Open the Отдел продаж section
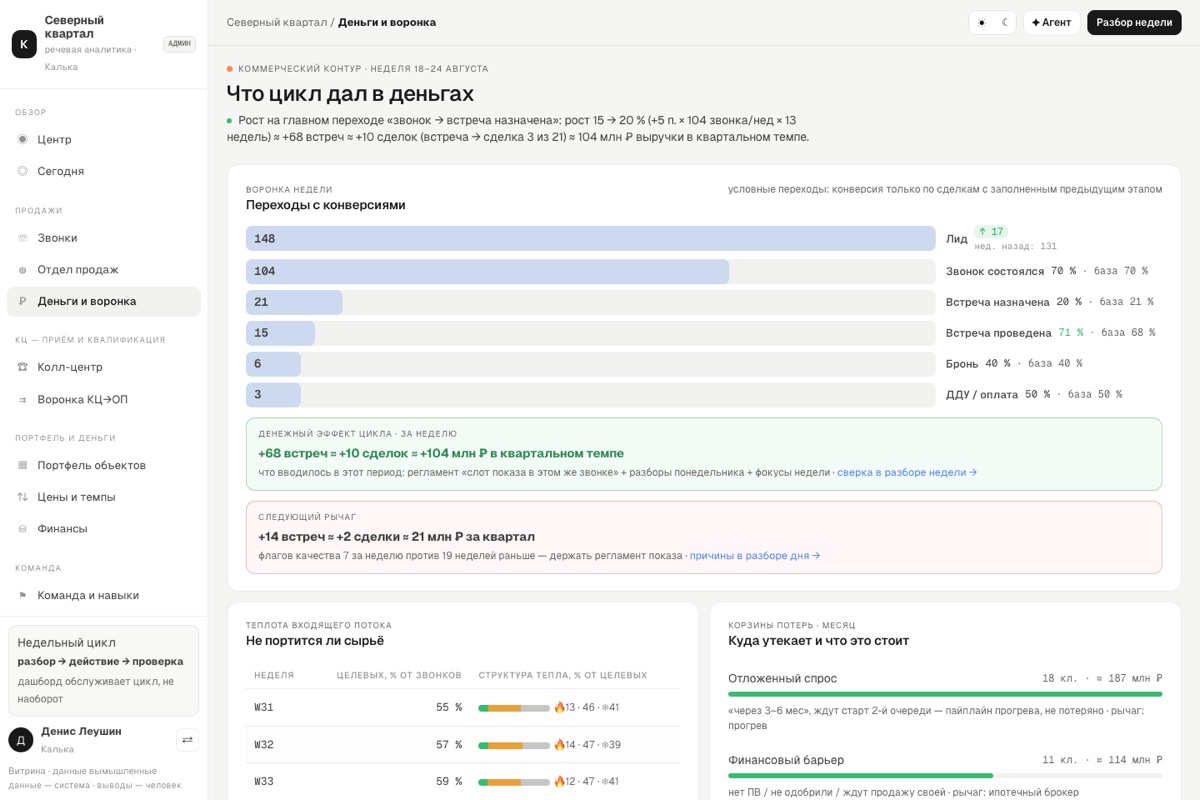The width and height of the screenshot is (1200, 800). 104,270
